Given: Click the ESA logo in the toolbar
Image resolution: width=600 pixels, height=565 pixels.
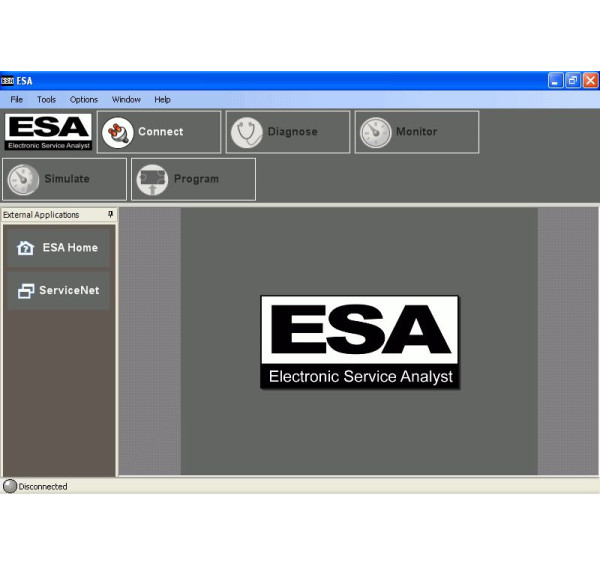Looking at the screenshot, I should click(48, 131).
